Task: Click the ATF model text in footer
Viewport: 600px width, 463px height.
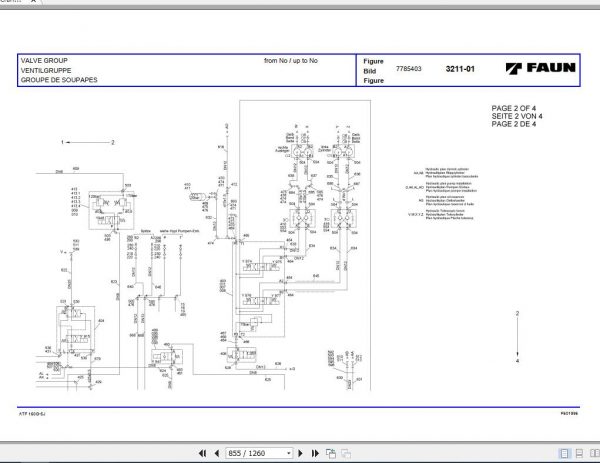Action: pyautogui.click(x=32, y=414)
